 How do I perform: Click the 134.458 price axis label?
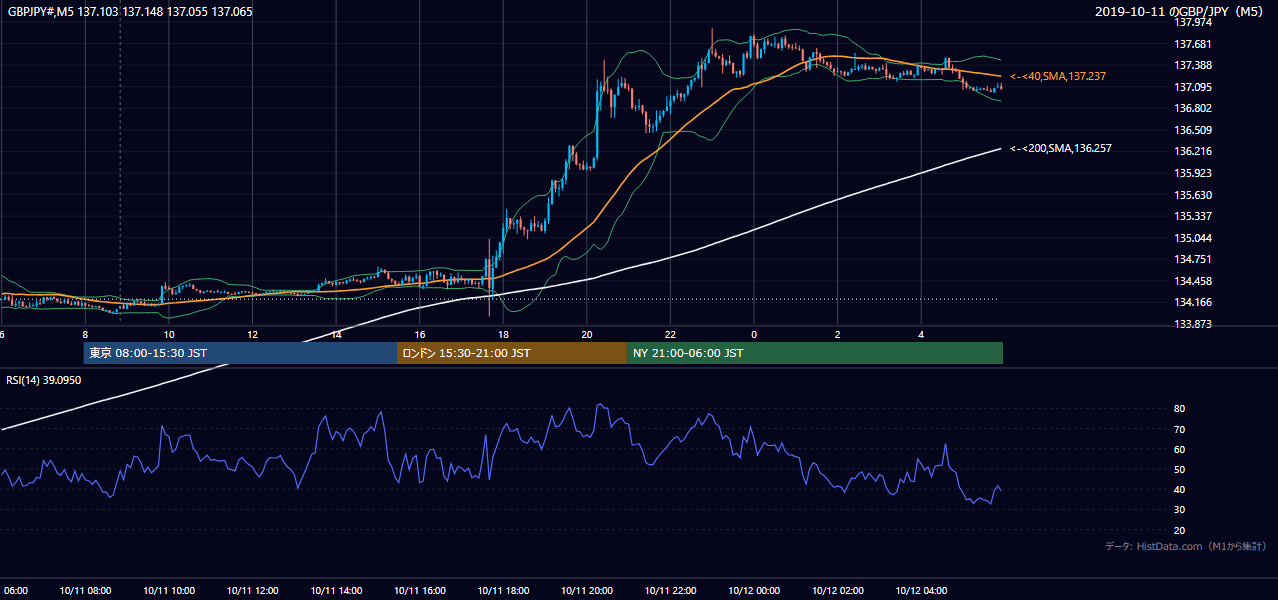click(x=1193, y=281)
